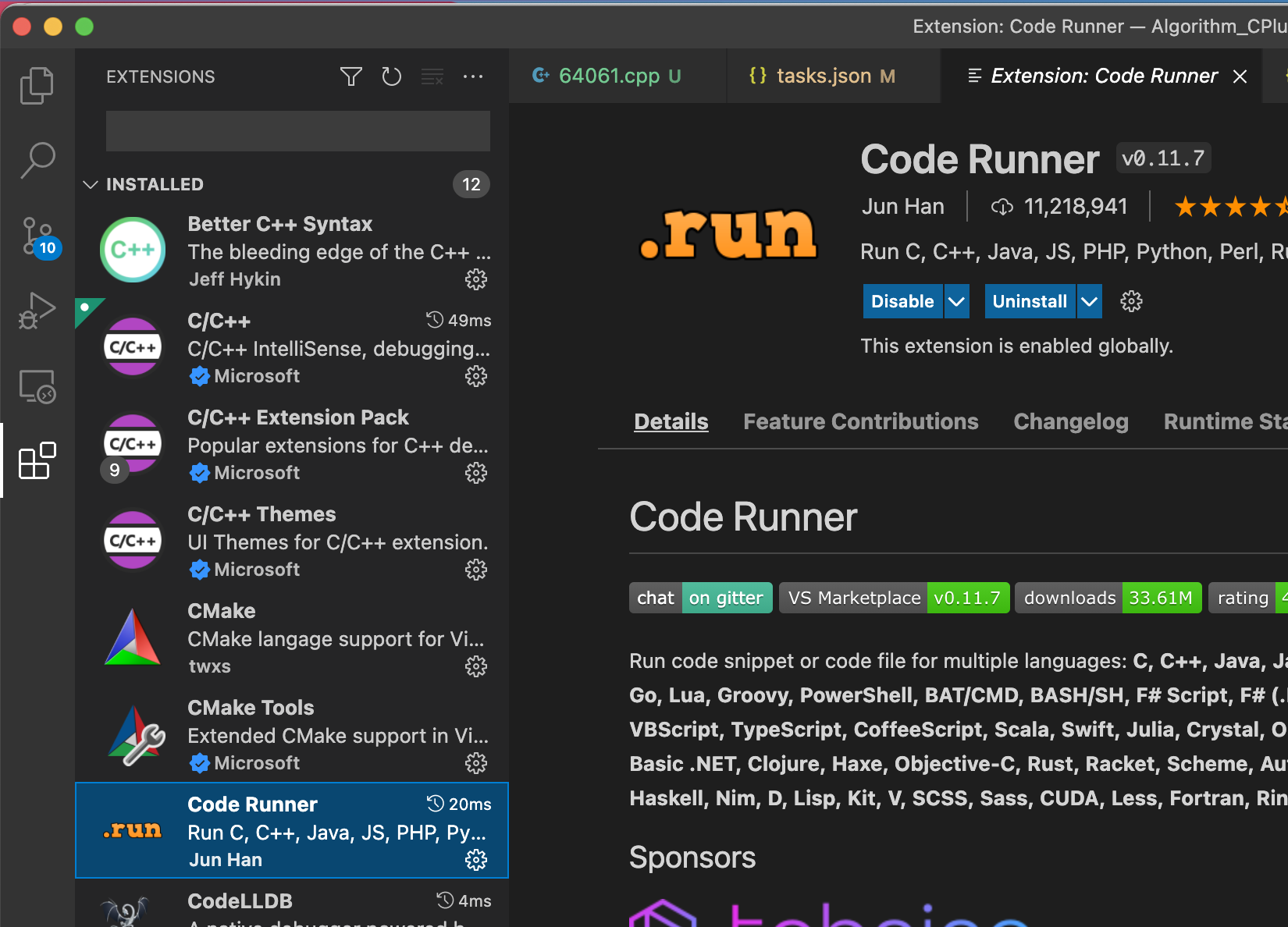Click the macOS green zoom window button
Viewport: 1288px width, 927px height.
pos(84,27)
